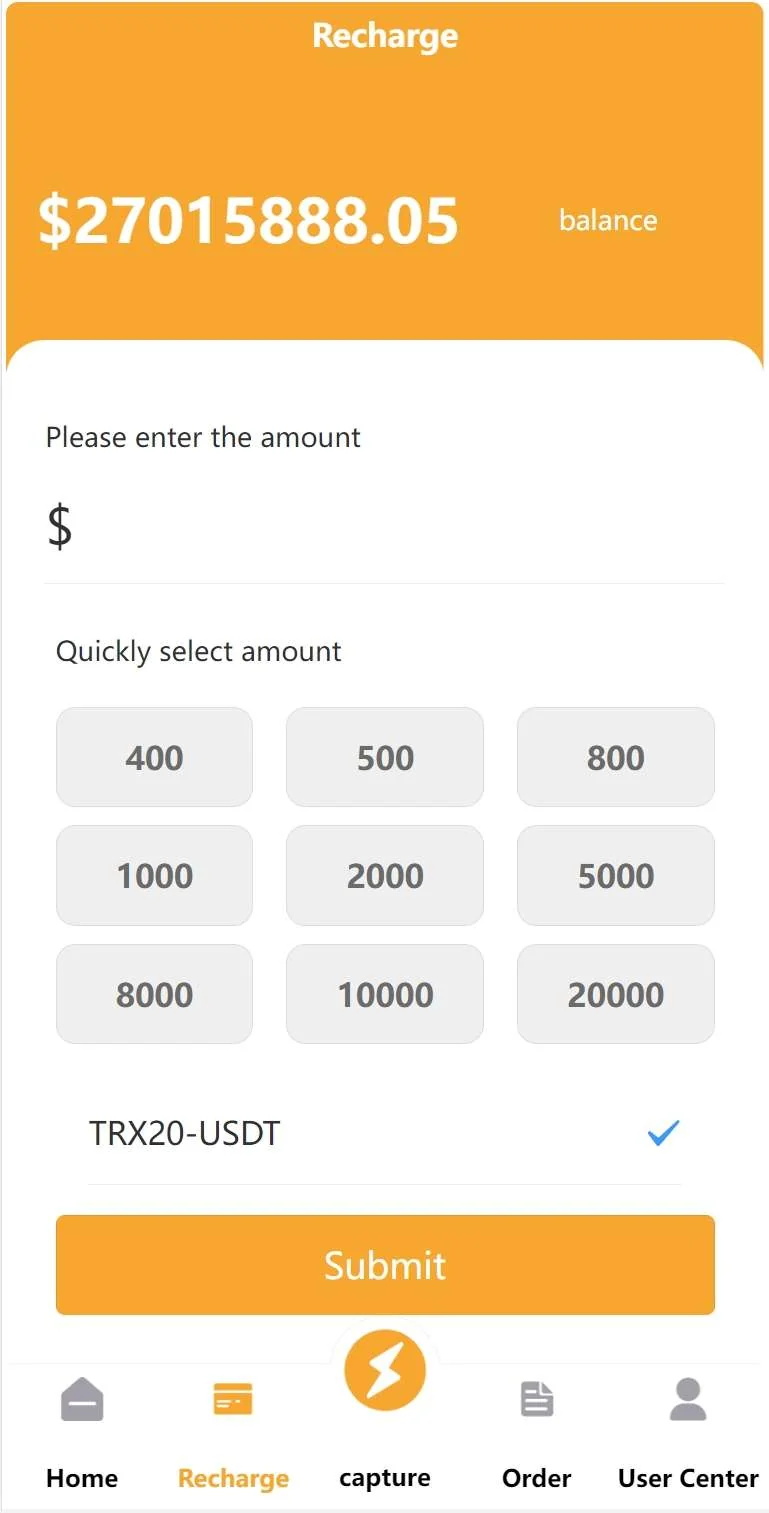Image resolution: width=769 pixels, height=1513 pixels.
Task: Select TRX20-USDT payment method
Action: [x=185, y=1134]
